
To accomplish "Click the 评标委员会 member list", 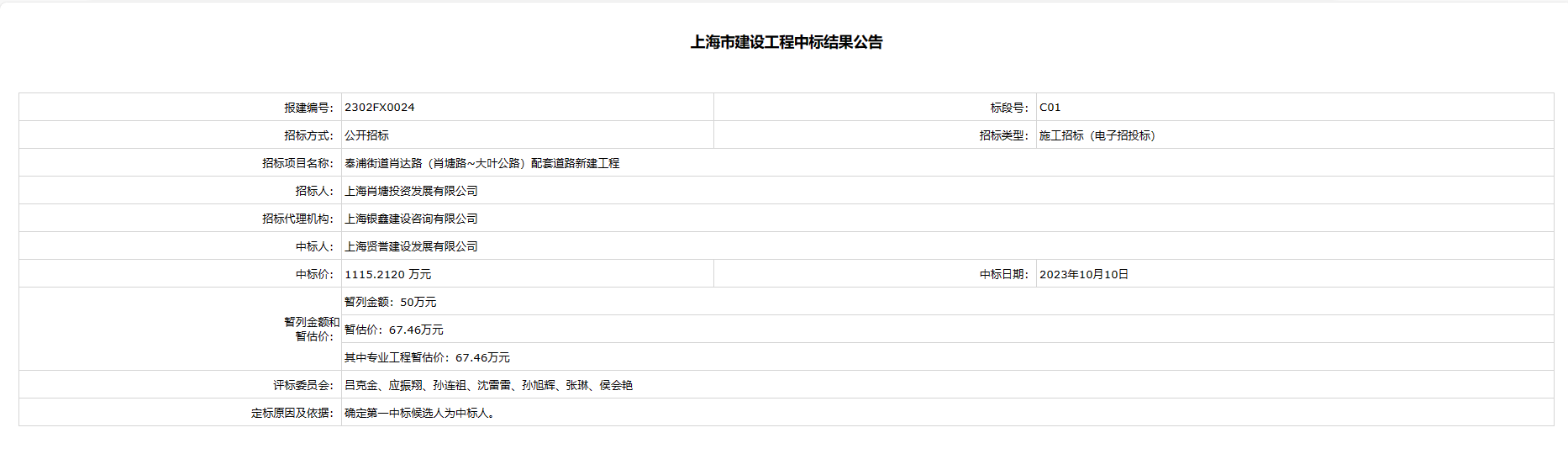I will (x=488, y=385).
